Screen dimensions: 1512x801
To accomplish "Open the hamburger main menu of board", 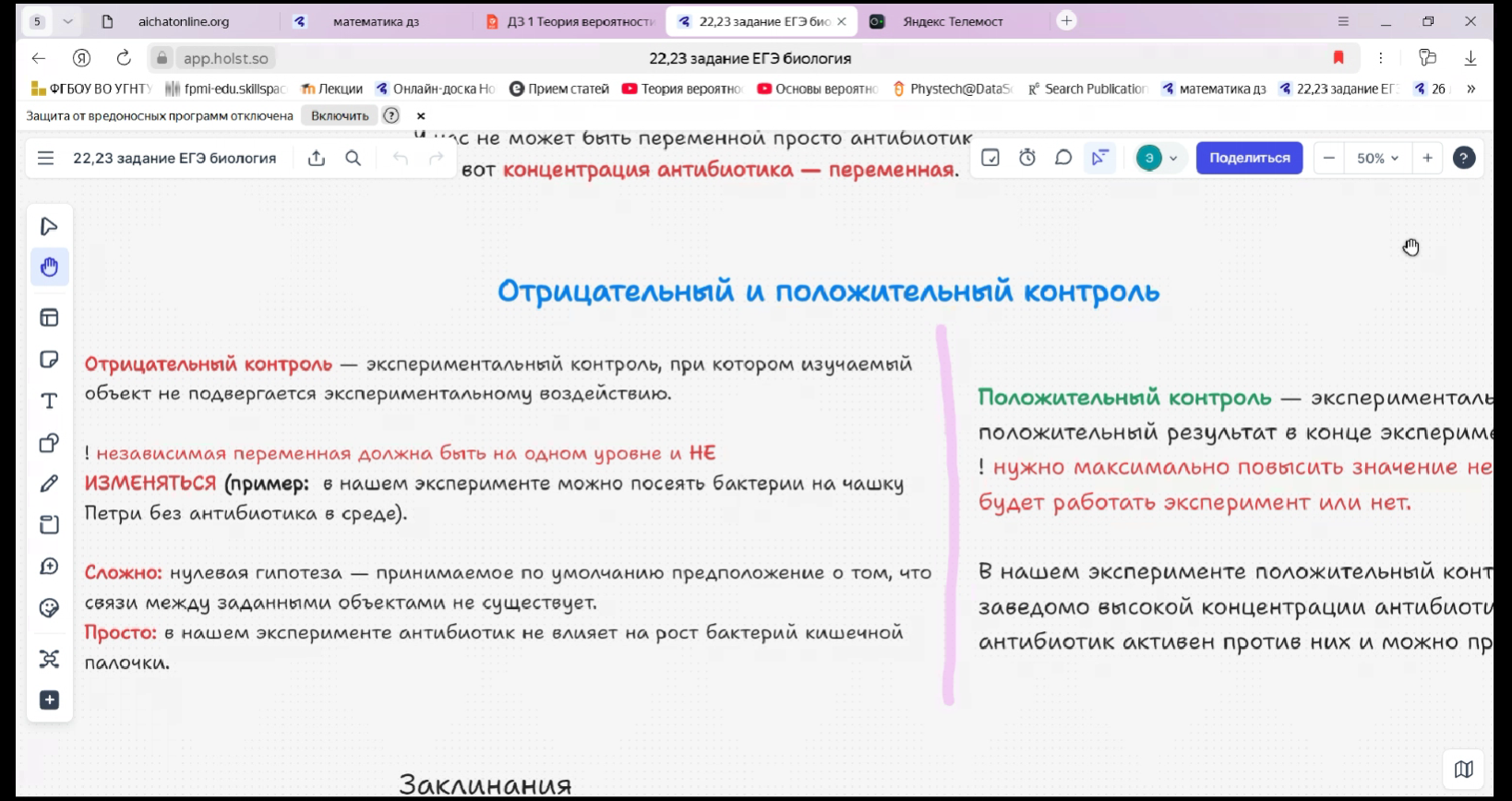I will (x=45, y=158).
